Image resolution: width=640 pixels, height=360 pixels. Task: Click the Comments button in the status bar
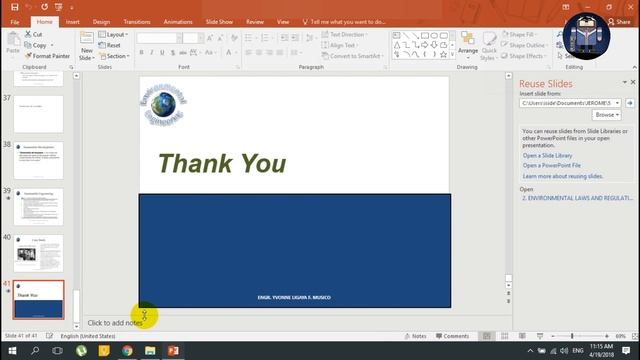click(x=452, y=336)
